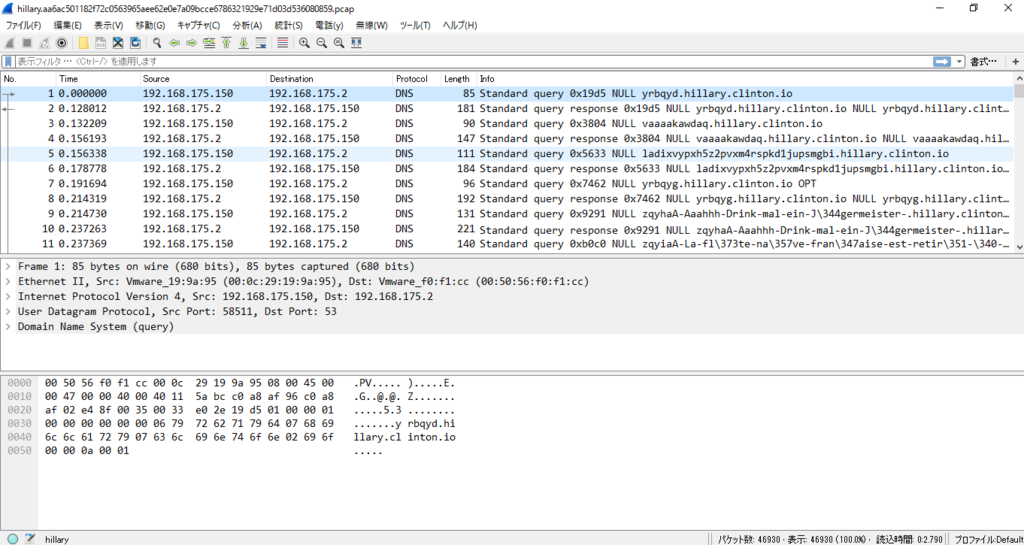Image resolution: width=1024 pixels, height=545 pixels.
Task: Open the display filter history dropdown
Action: 959,61
